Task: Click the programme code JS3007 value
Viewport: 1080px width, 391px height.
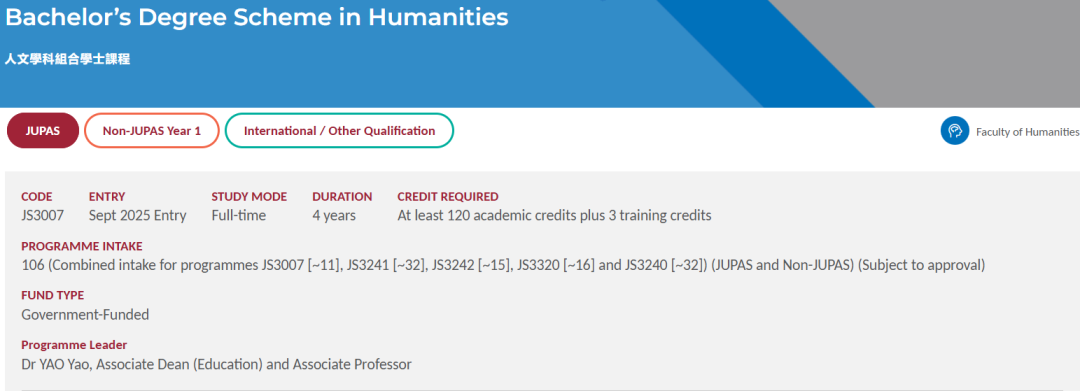Action: point(43,215)
